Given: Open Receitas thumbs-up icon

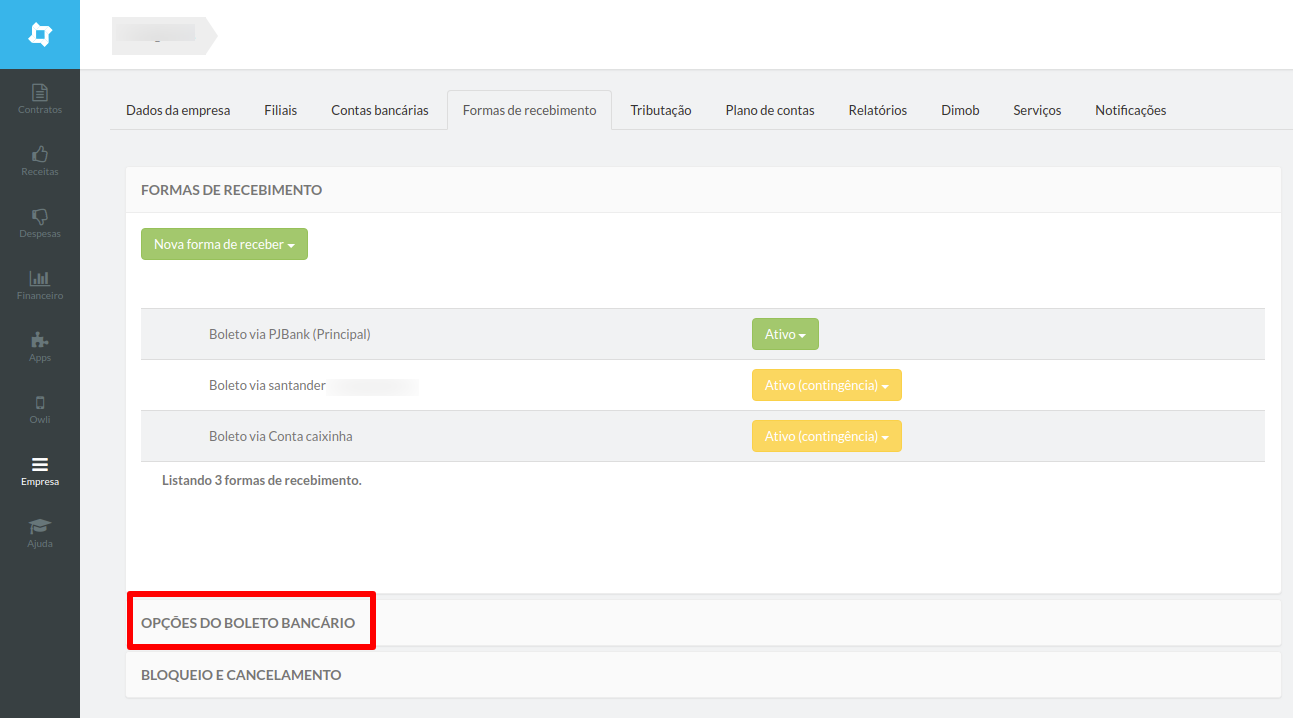Looking at the screenshot, I should [x=40, y=155].
